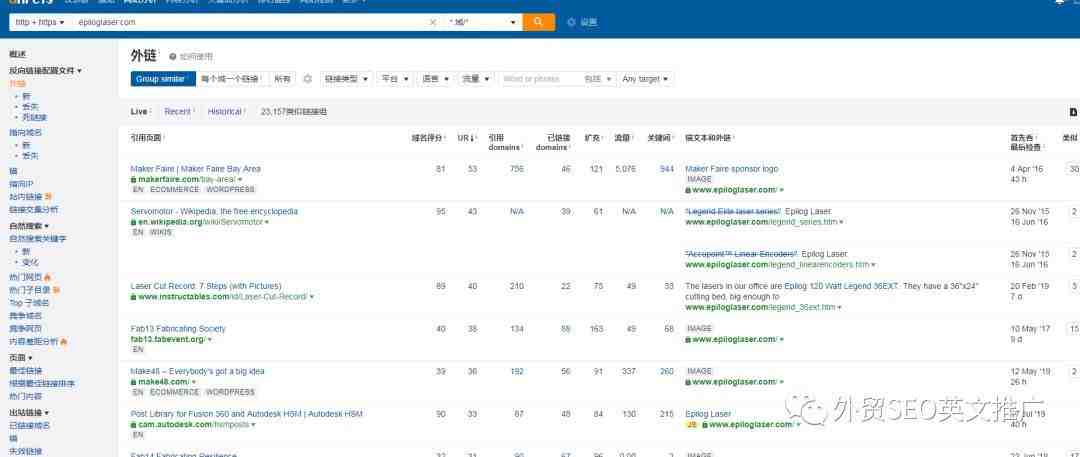Clear the epiloglaser.com search field
This screenshot has width=1080, height=457.
(x=433, y=22)
